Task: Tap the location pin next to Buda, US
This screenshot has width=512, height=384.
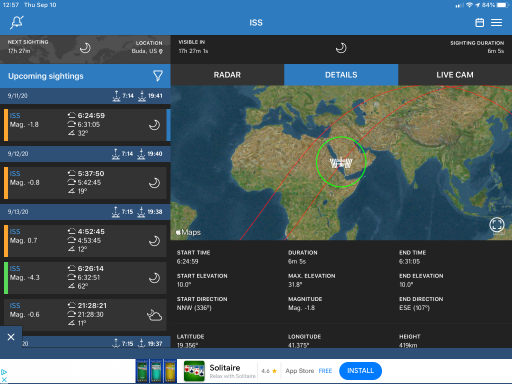Action: (161, 51)
